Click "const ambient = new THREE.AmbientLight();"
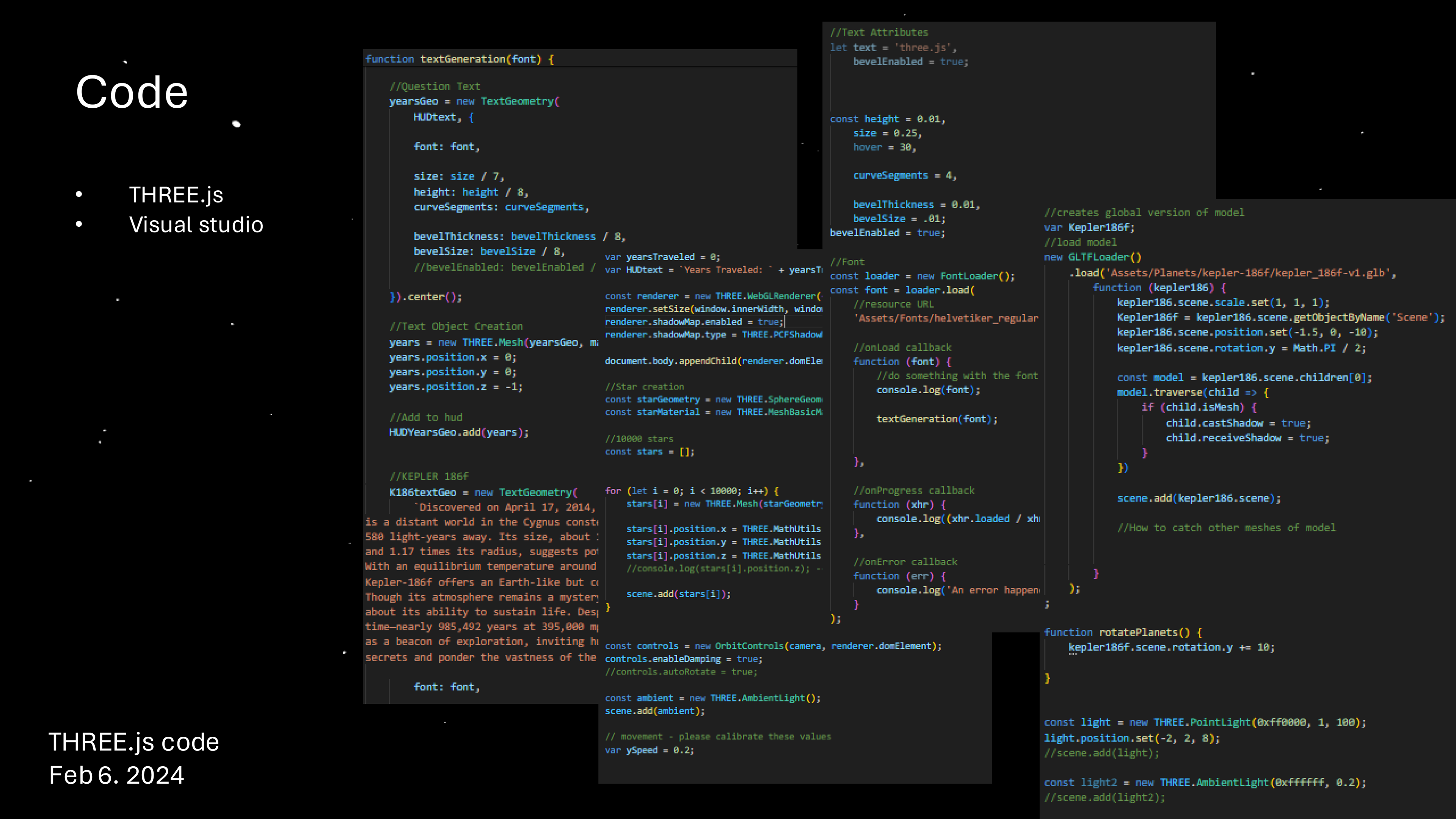 713,698
